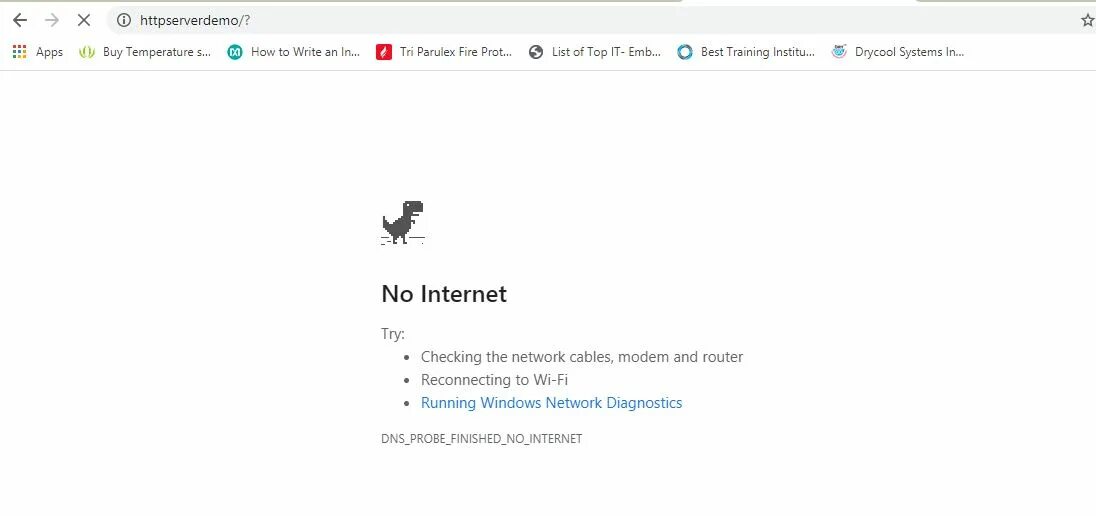Open How to Write an In... bookmark
Image resolution: width=1096 pixels, height=516 pixels.
coord(294,52)
